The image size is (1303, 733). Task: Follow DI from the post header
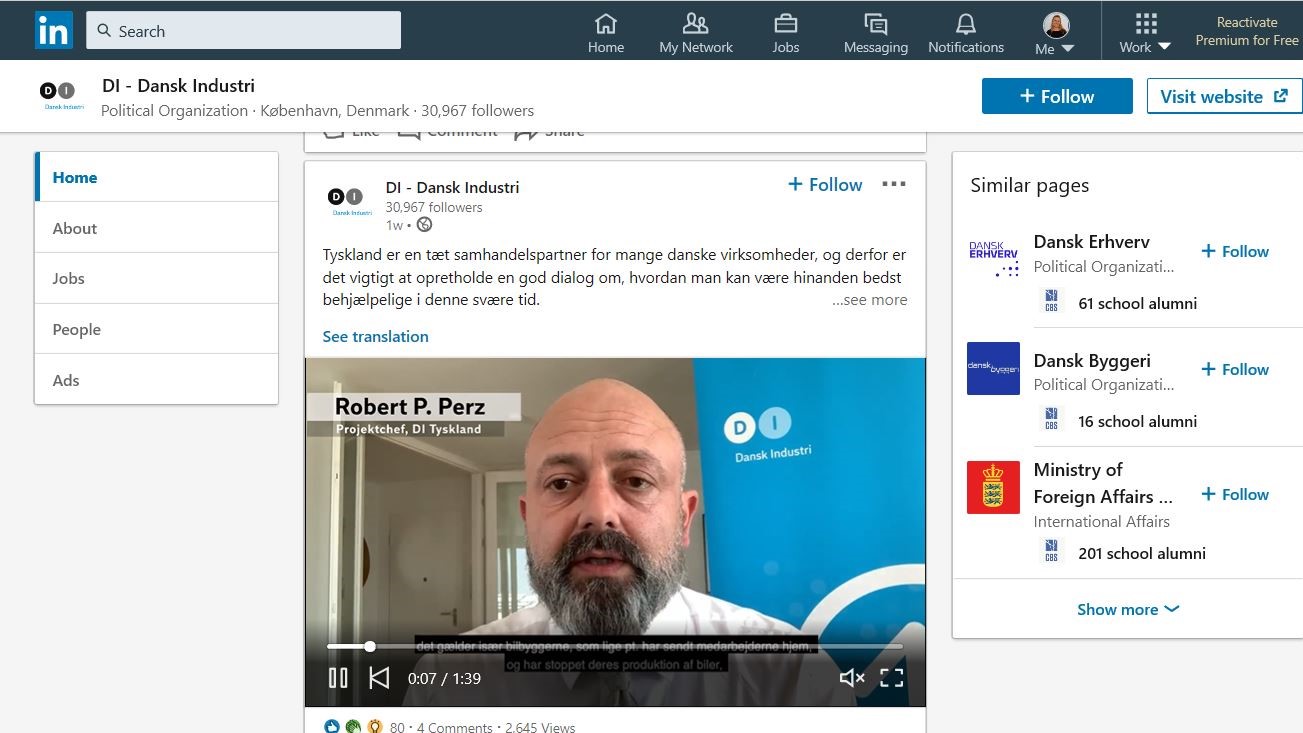click(x=825, y=184)
